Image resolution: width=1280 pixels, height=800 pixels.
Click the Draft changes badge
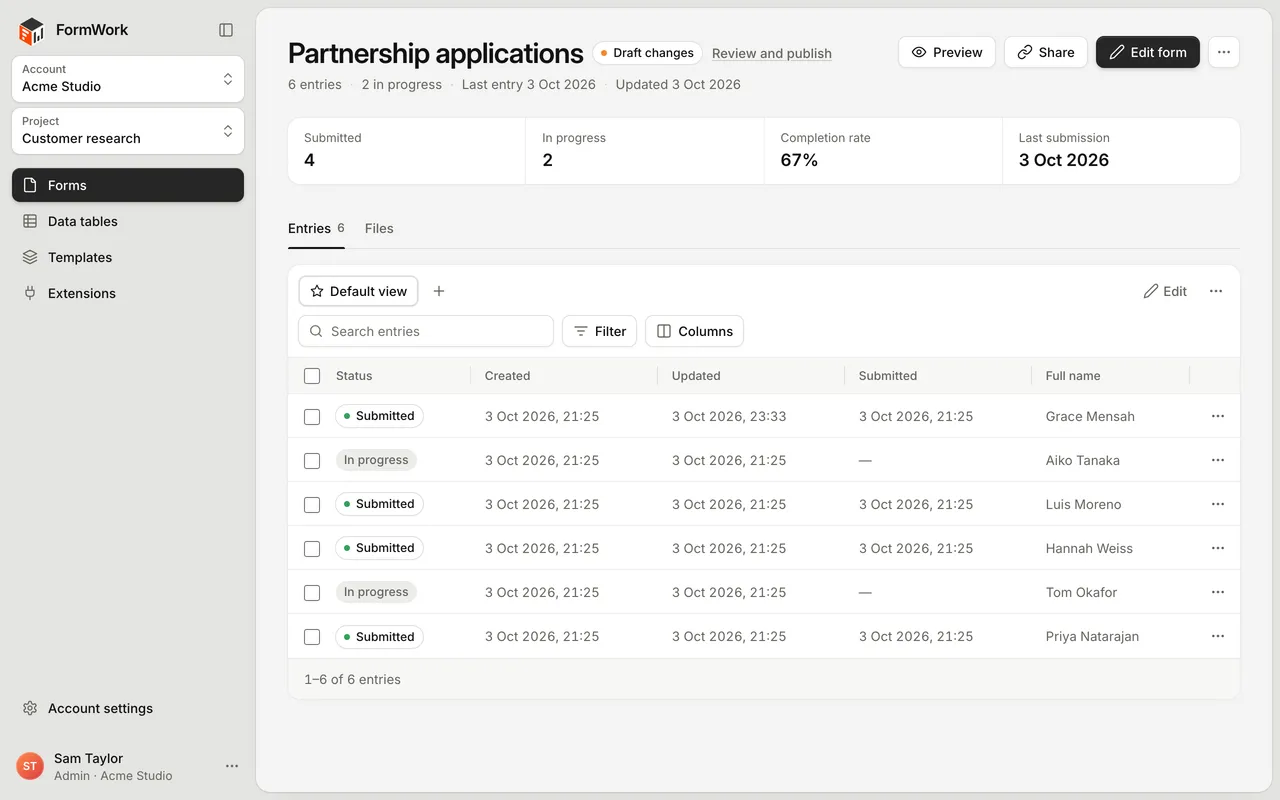coord(647,53)
